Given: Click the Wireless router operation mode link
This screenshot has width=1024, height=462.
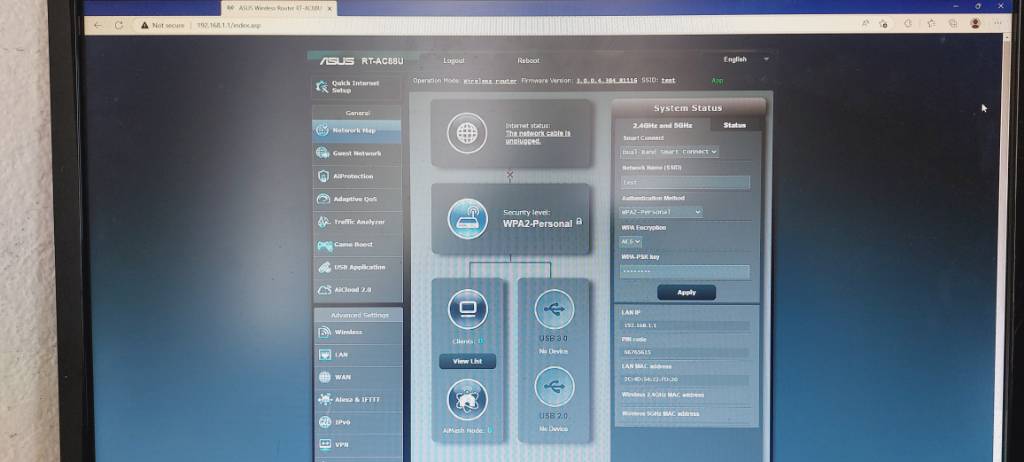Looking at the screenshot, I should tap(490, 81).
